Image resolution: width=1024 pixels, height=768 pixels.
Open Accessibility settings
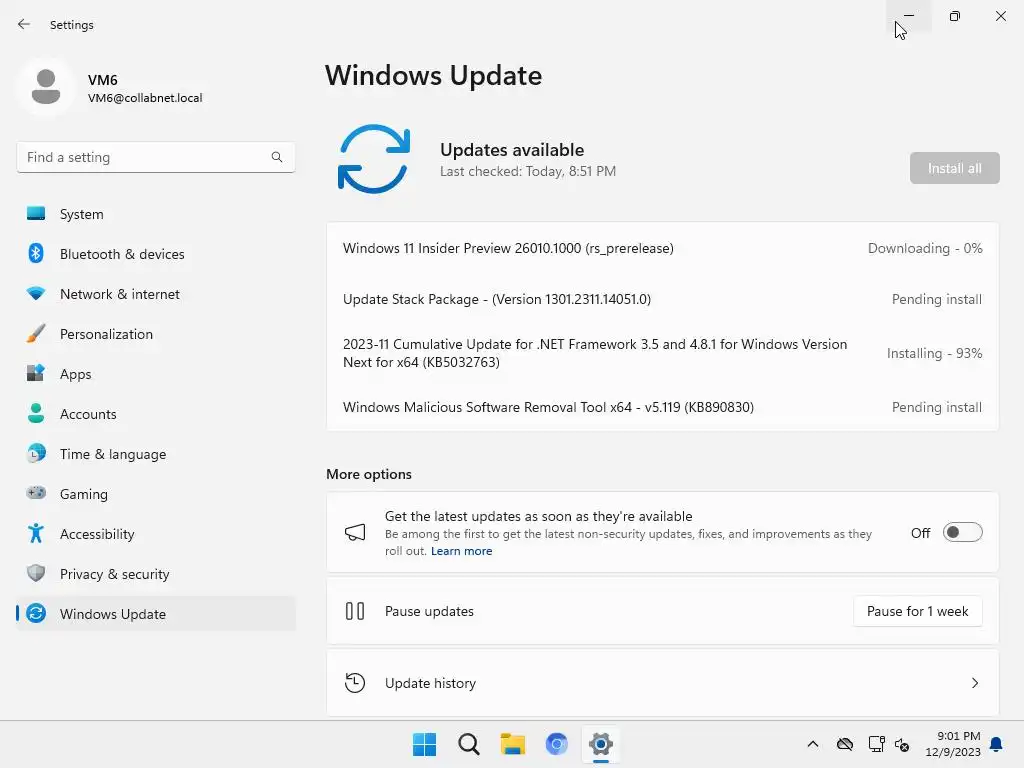coord(156,534)
